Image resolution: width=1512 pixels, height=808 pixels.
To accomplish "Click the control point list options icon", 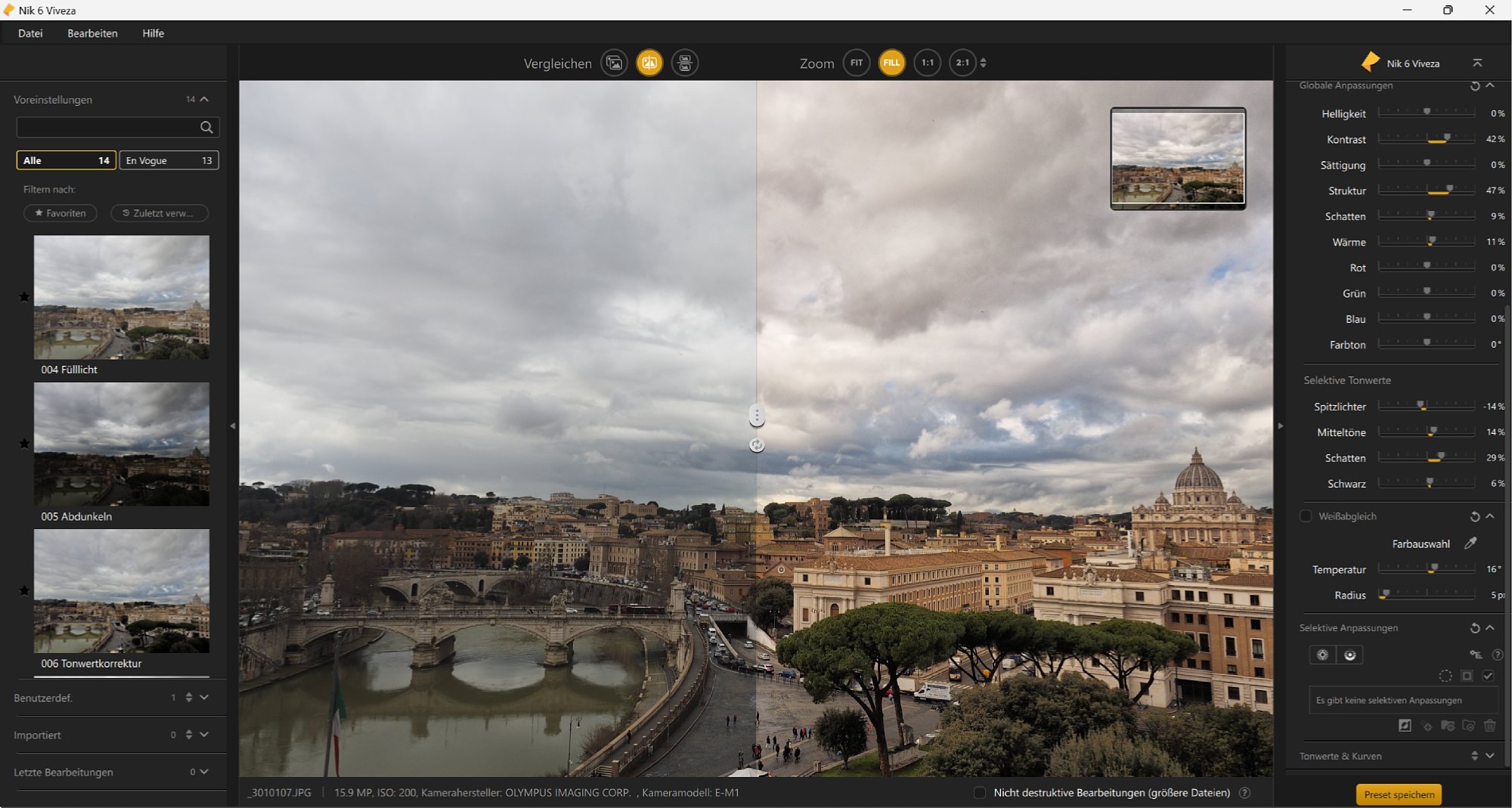I will (1476, 655).
